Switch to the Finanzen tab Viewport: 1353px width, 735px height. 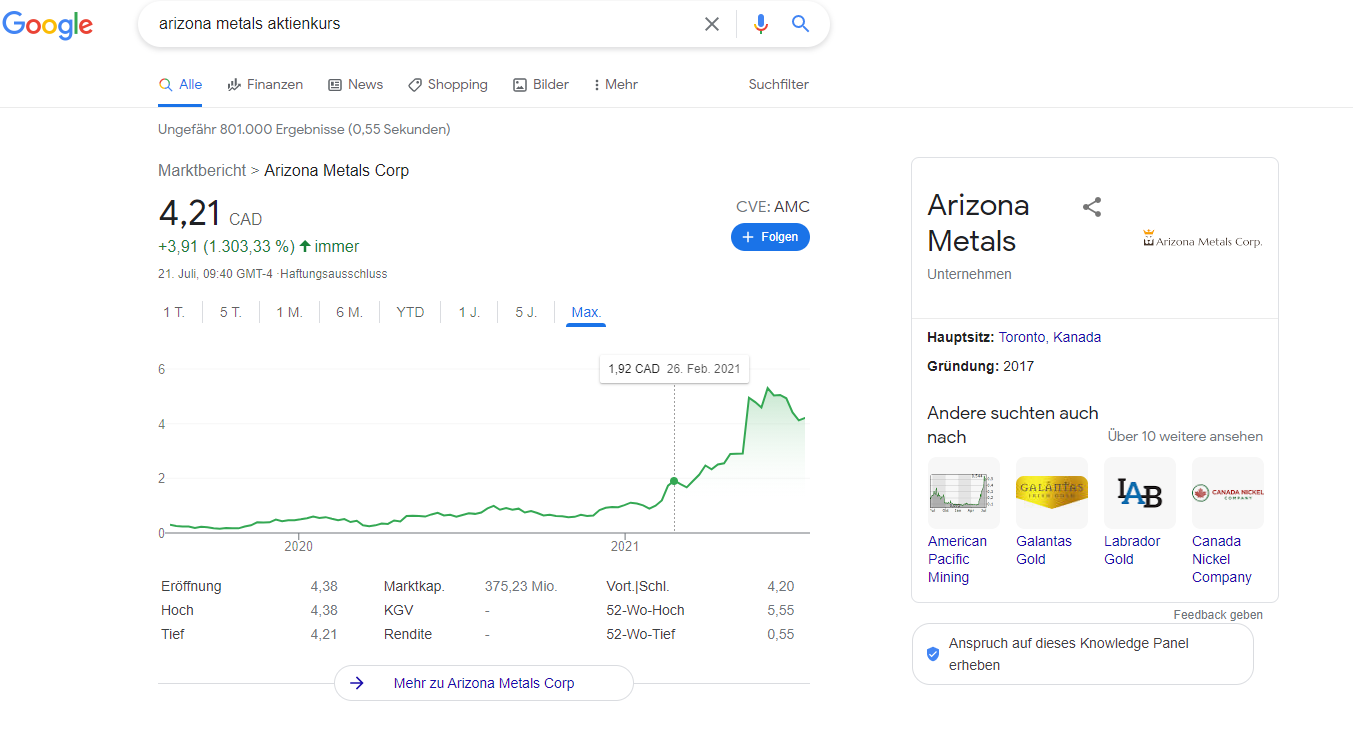pyautogui.click(x=265, y=85)
